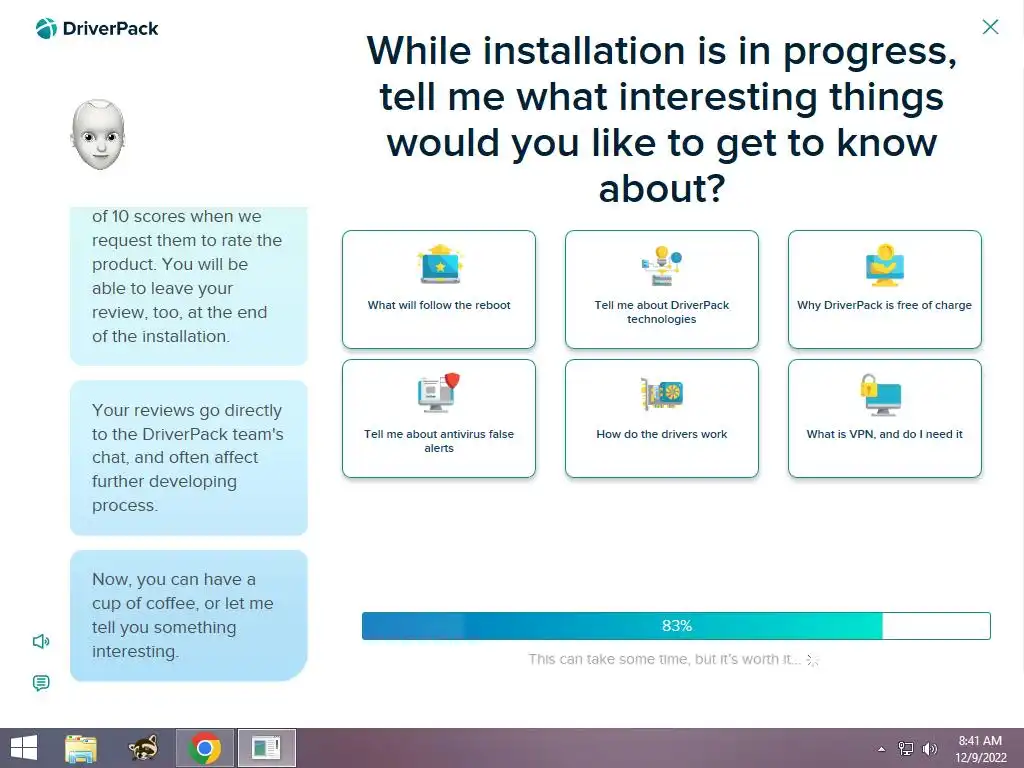Open 'Tell me about antivirus false alerts' card
The image size is (1024, 768).
point(439,419)
